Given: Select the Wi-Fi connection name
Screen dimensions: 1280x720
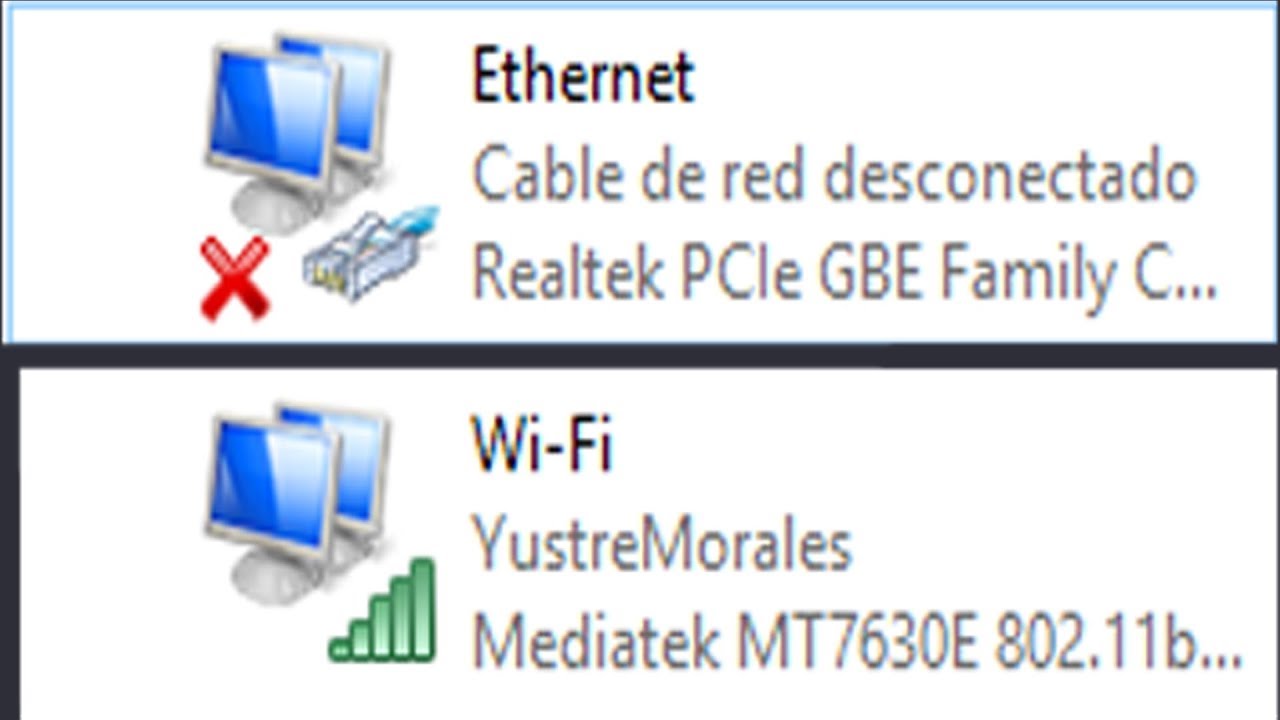Looking at the screenshot, I should click(x=541, y=444).
